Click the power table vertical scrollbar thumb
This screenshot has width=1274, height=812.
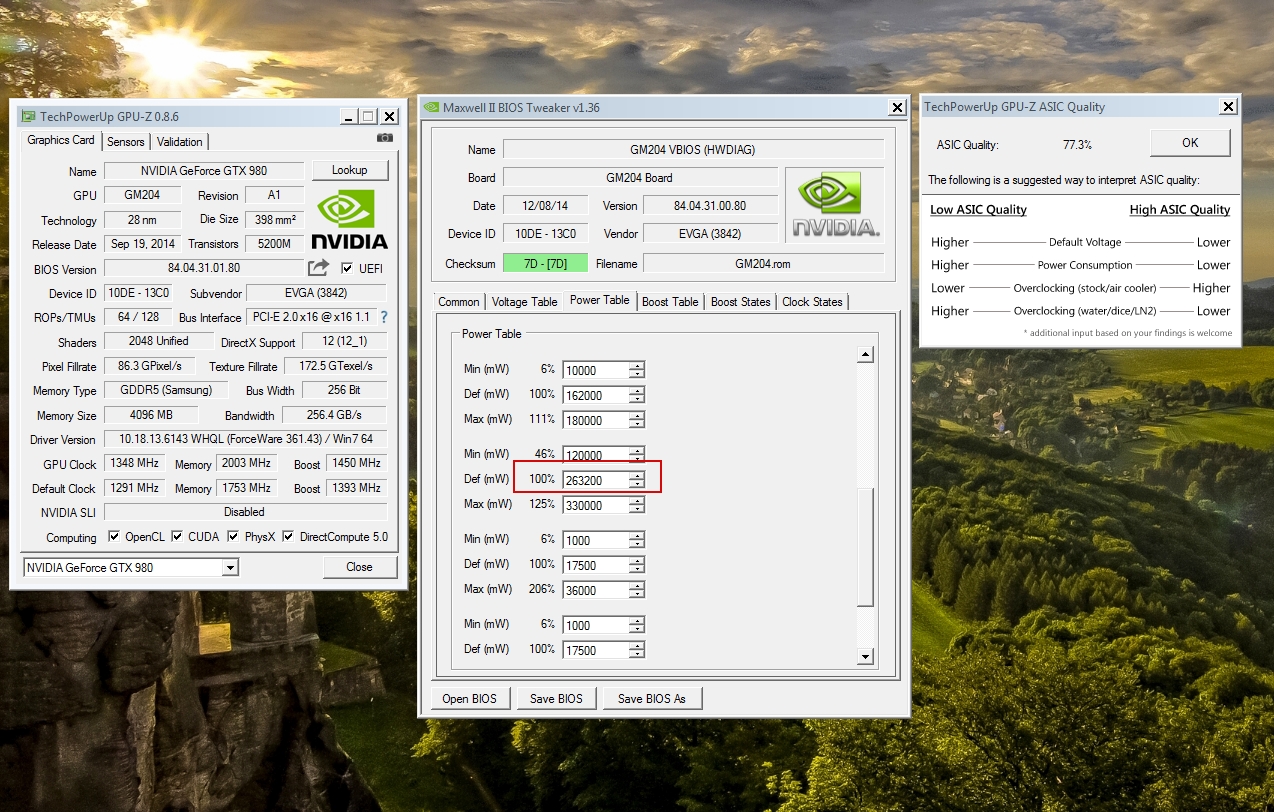[866, 548]
